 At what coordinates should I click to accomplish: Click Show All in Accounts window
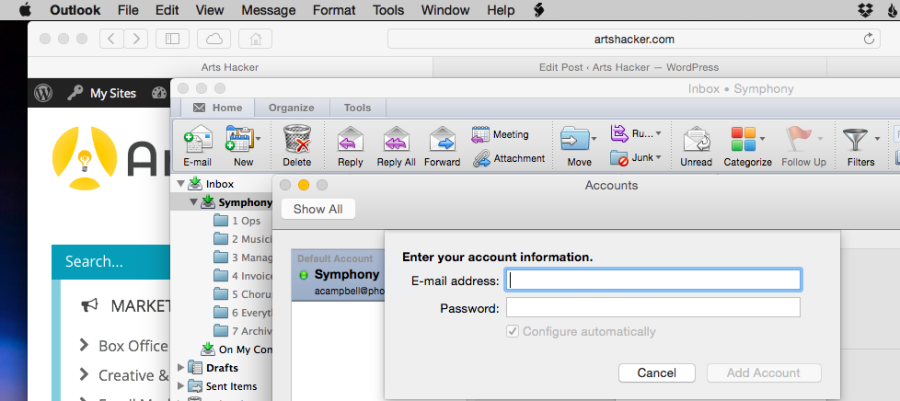318,209
